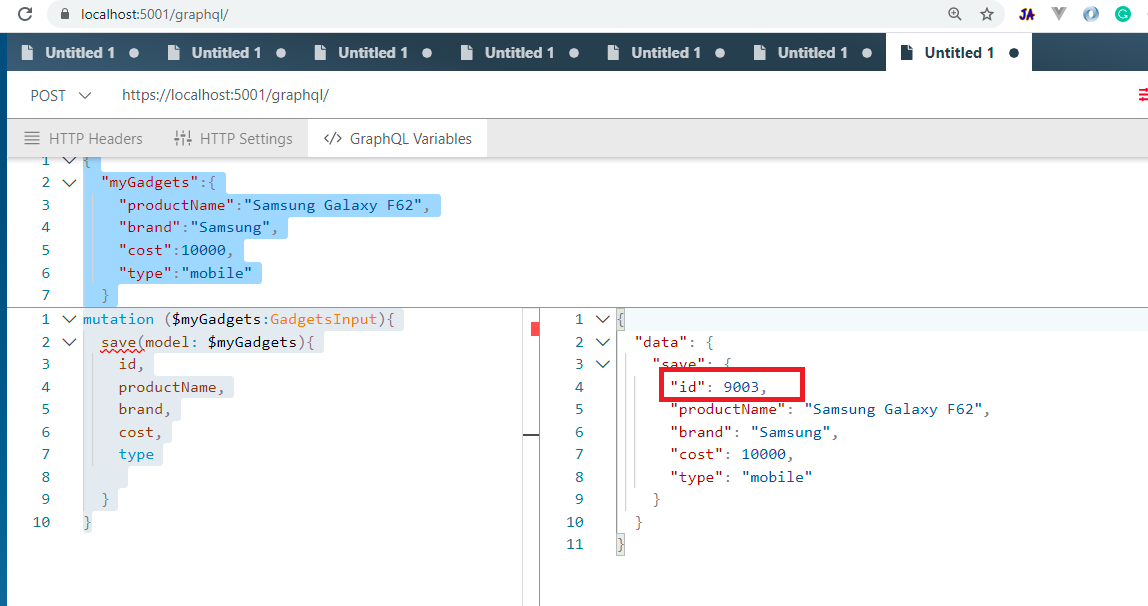Collapse the mutation block on line 1
The height and width of the screenshot is (606, 1148).
click(68, 319)
